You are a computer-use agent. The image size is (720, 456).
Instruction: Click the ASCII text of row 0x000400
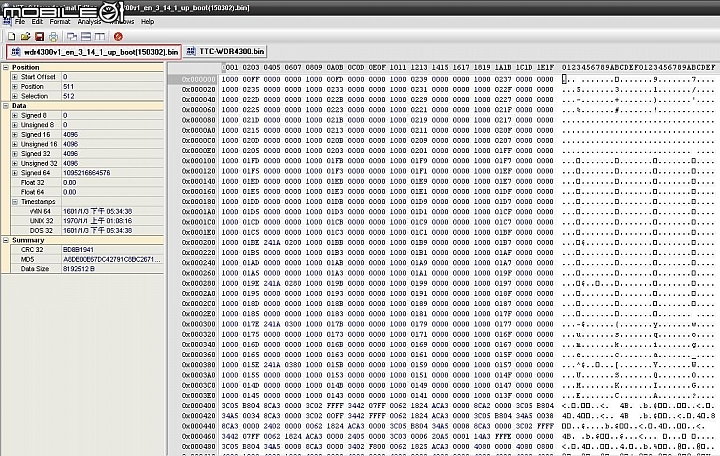click(x=638, y=405)
